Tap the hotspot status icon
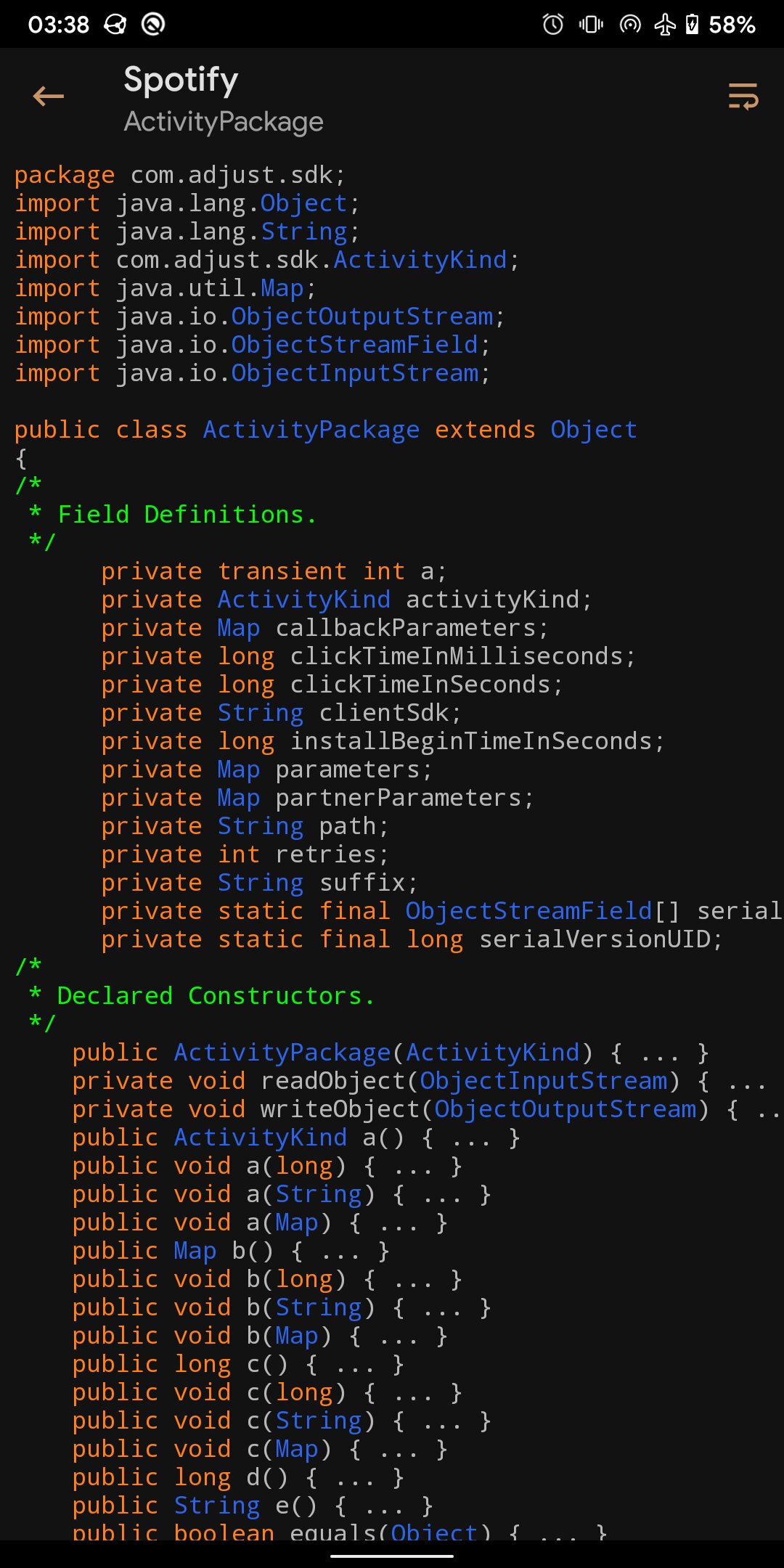Screen dimensions: 784x1568 [x=629, y=25]
